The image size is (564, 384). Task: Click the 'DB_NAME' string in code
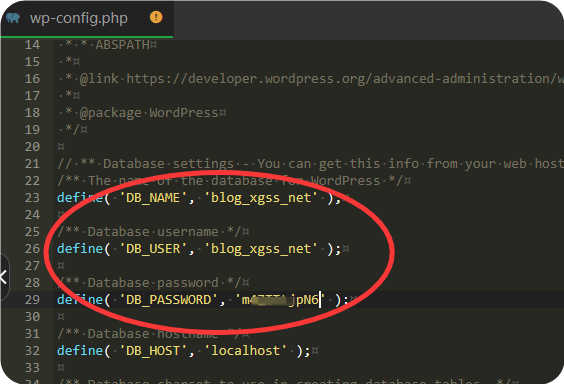click(153, 198)
